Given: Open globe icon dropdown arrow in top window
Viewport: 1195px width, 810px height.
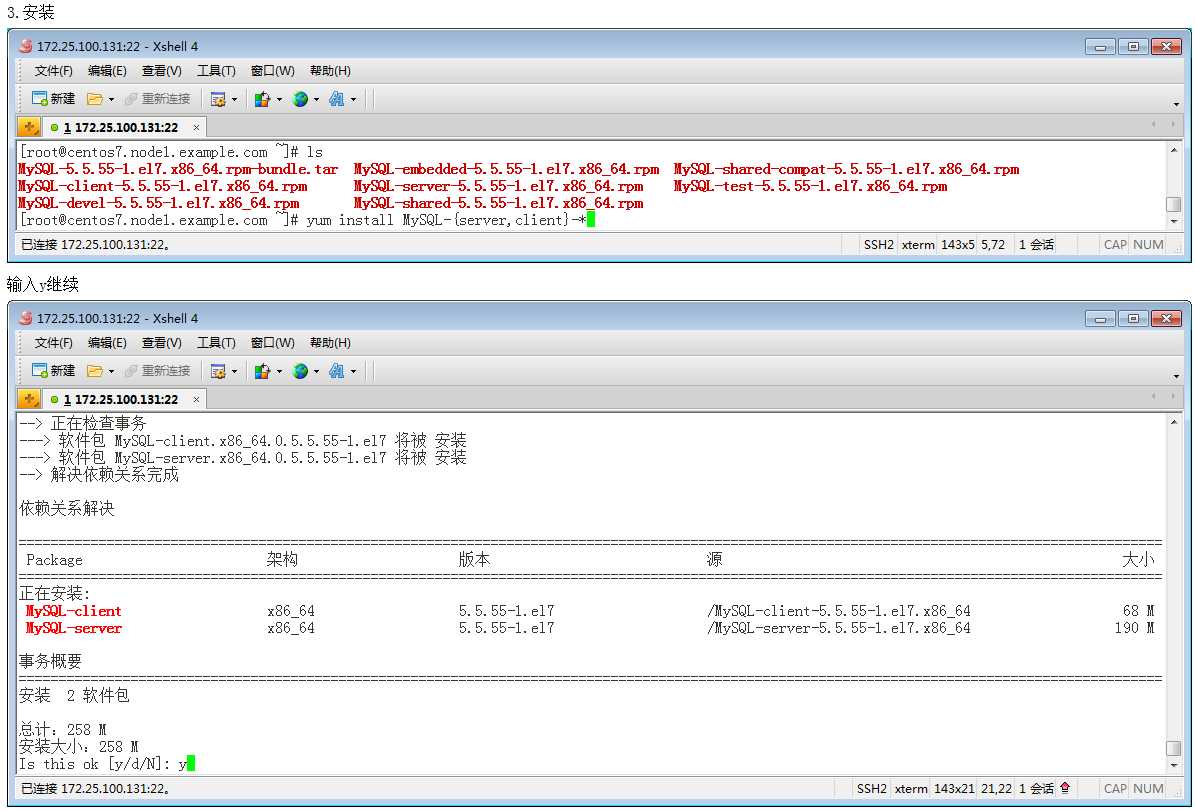Looking at the screenshot, I should pyautogui.click(x=316, y=99).
